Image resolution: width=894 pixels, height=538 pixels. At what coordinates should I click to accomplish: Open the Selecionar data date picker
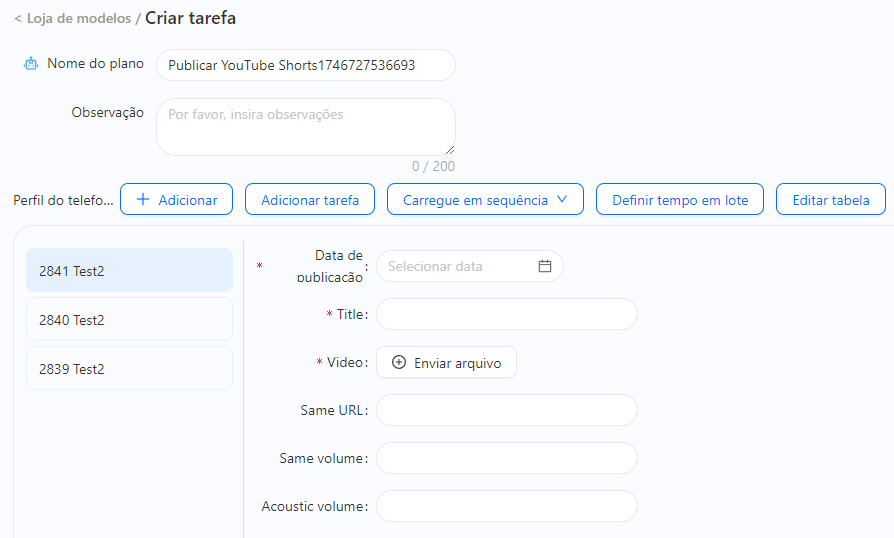[470, 266]
